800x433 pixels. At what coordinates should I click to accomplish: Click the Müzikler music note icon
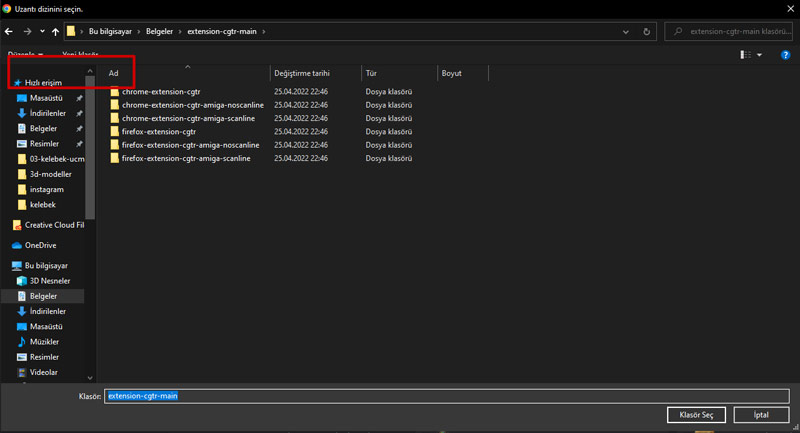[21, 342]
